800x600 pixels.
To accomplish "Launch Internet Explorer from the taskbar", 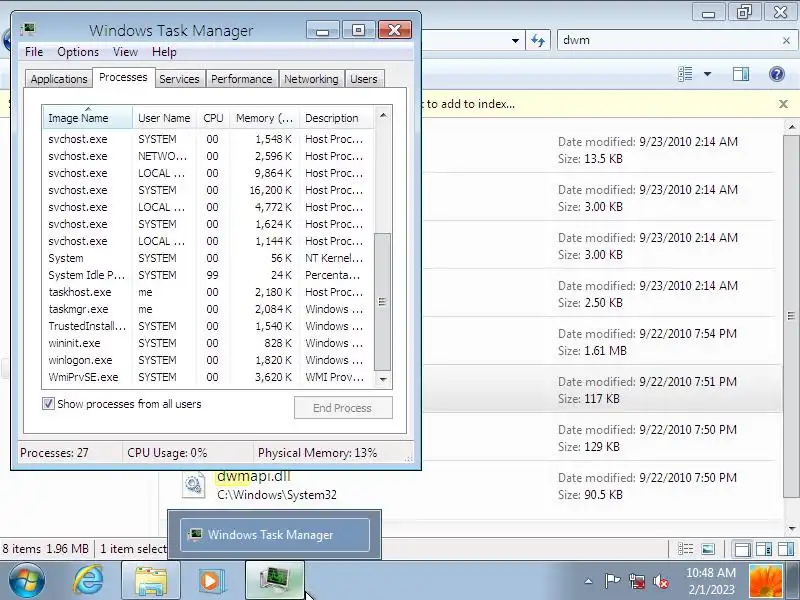I will pos(88,581).
